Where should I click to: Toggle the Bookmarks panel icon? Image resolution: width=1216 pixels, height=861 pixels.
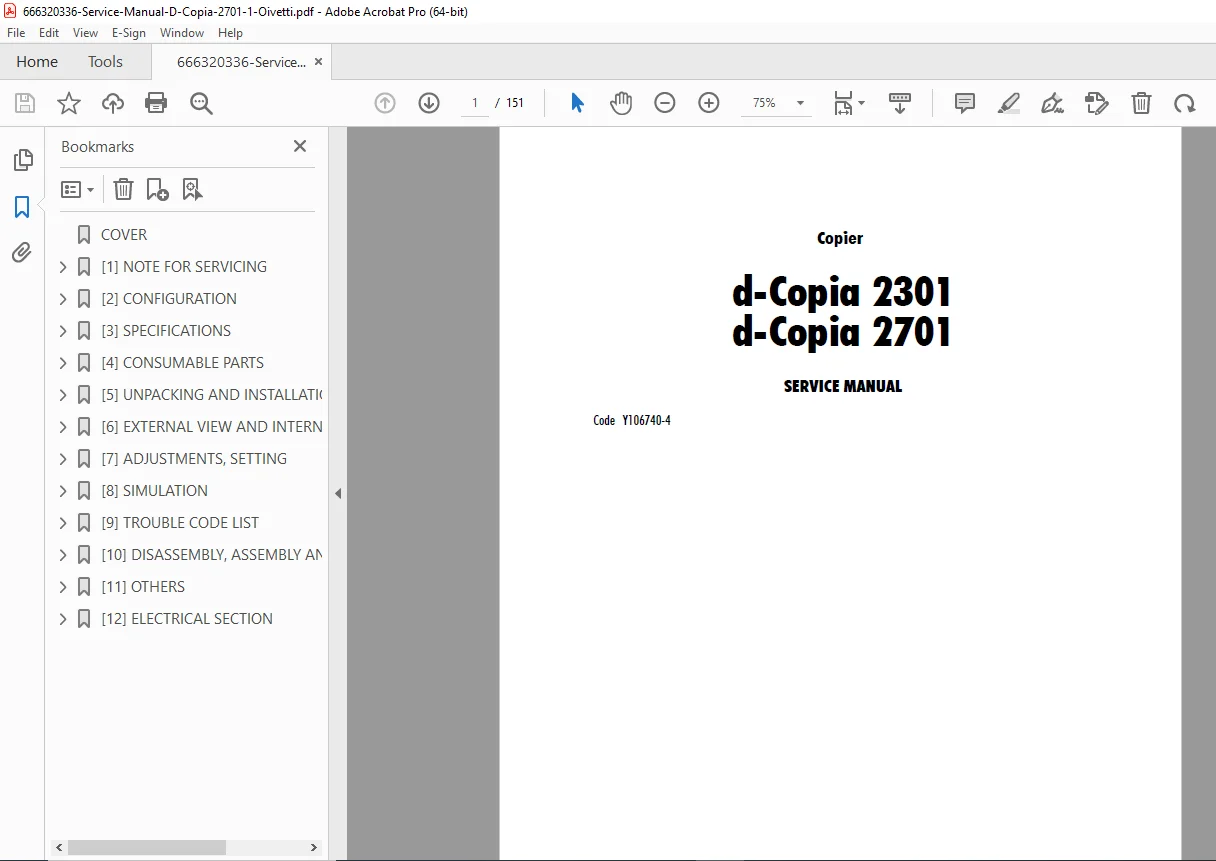22,207
